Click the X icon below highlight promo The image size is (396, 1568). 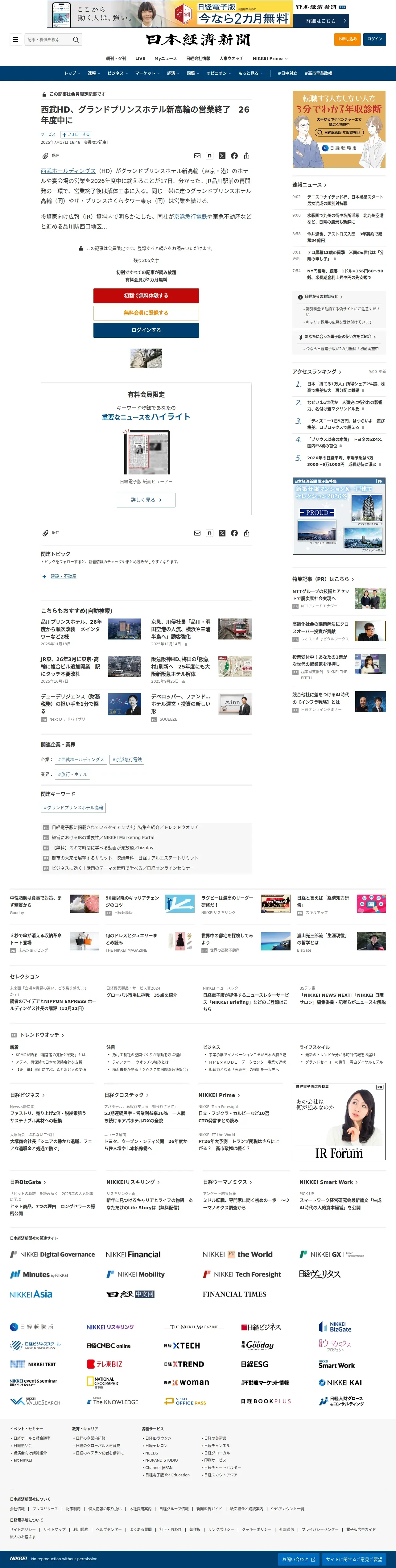(x=222, y=533)
